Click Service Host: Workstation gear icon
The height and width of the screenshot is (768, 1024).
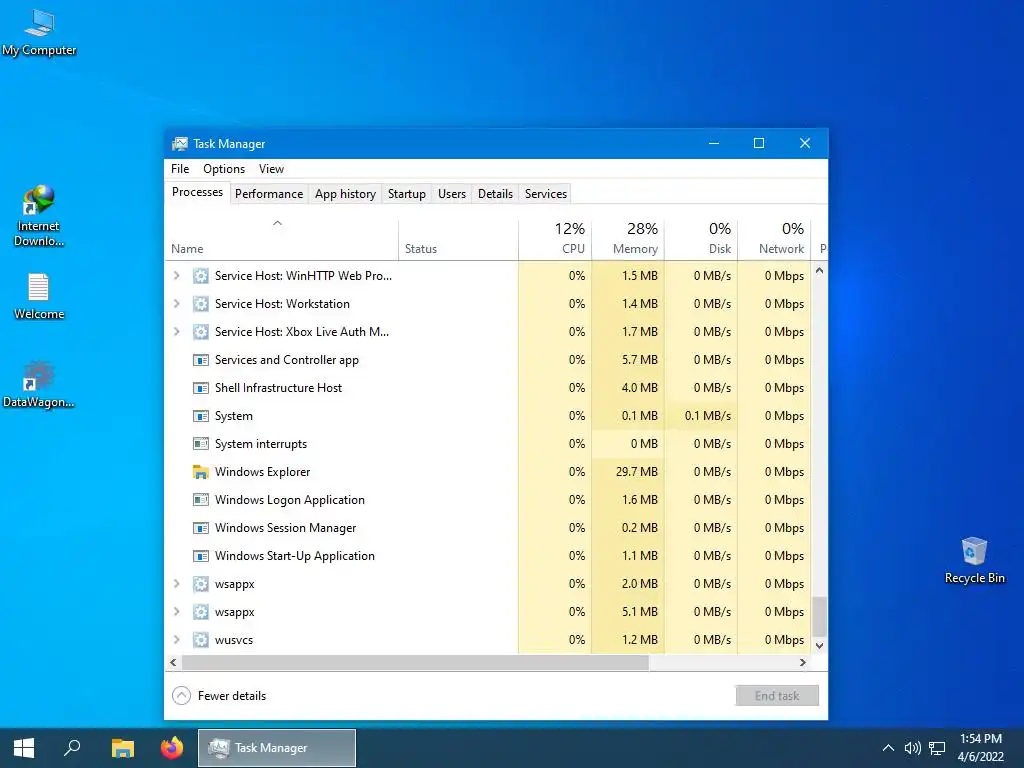200,304
